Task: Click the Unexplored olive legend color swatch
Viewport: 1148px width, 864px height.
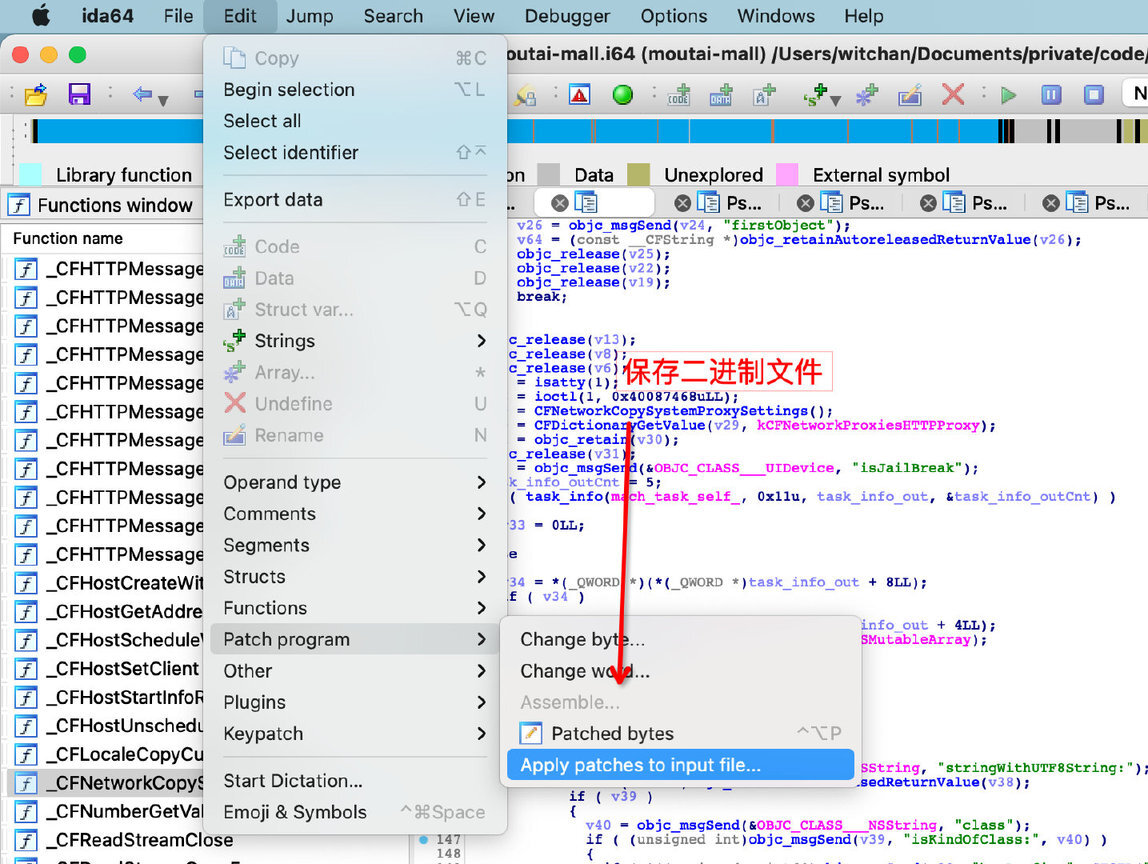Action: 638,174
